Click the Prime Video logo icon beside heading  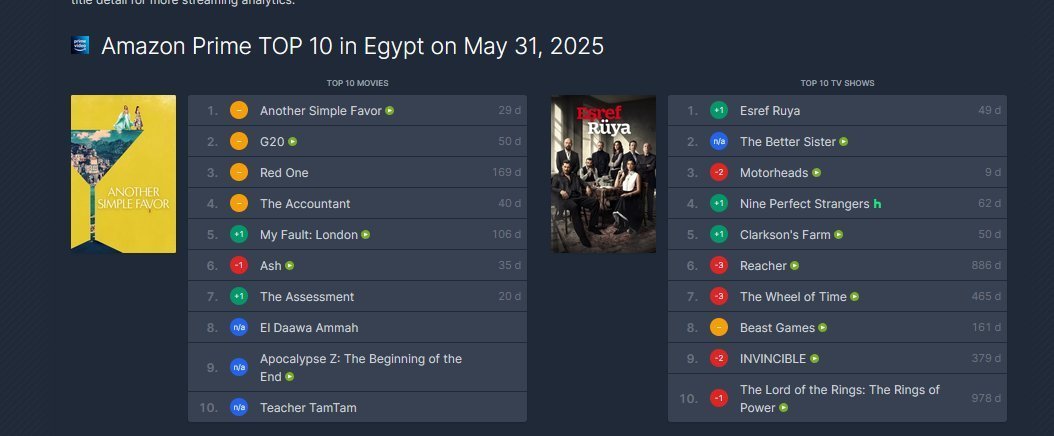(x=80, y=45)
